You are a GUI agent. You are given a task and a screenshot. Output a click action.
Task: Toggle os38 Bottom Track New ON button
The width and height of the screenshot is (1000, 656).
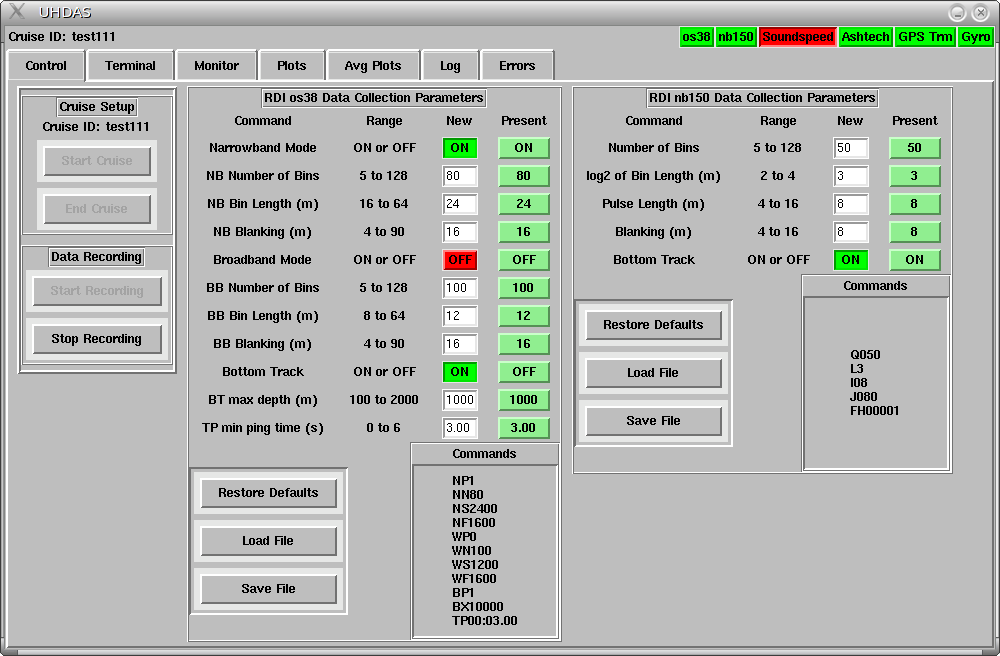[x=460, y=372]
